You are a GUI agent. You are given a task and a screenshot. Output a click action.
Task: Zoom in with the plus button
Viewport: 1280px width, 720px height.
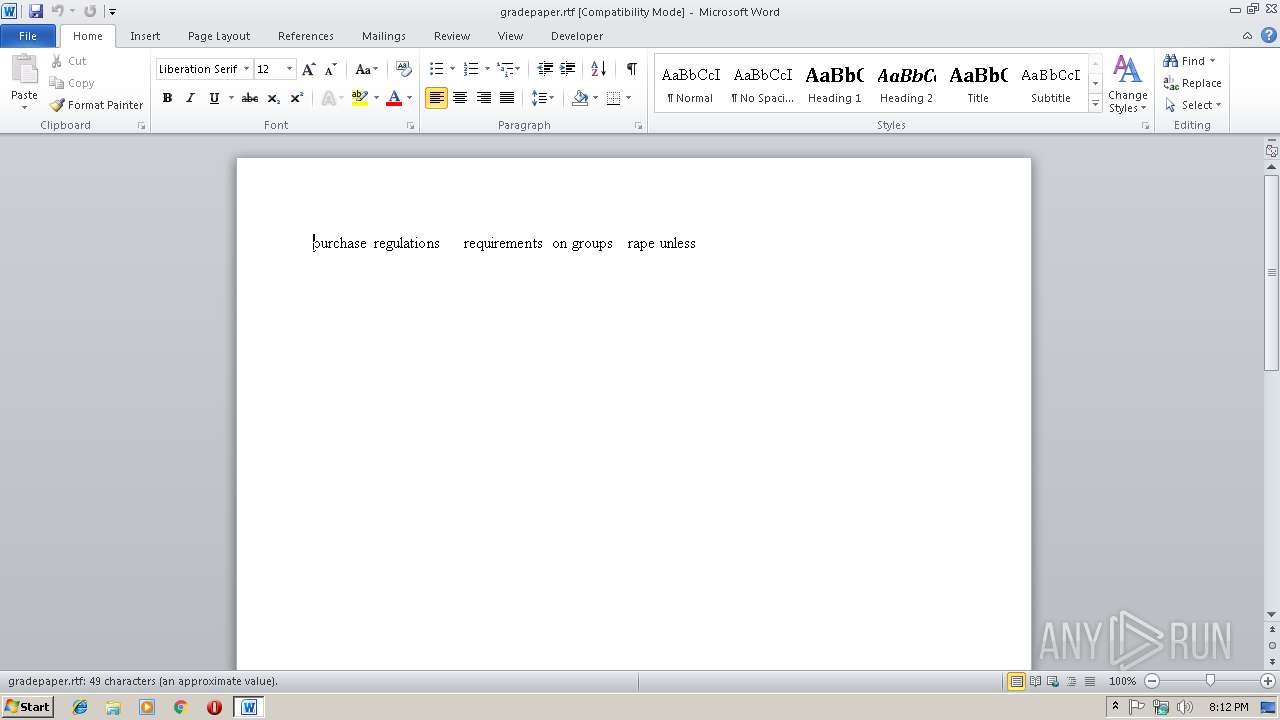pos(1267,681)
